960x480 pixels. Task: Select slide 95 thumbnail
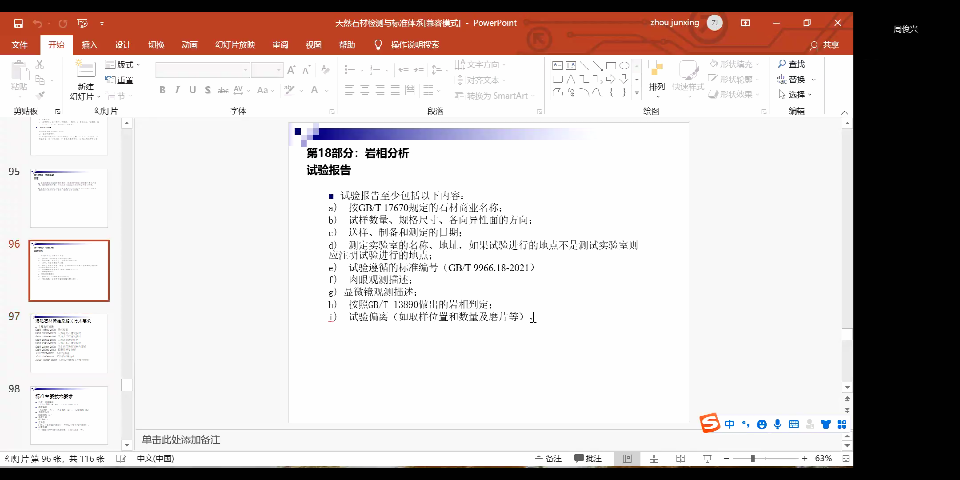pyautogui.click(x=69, y=198)
